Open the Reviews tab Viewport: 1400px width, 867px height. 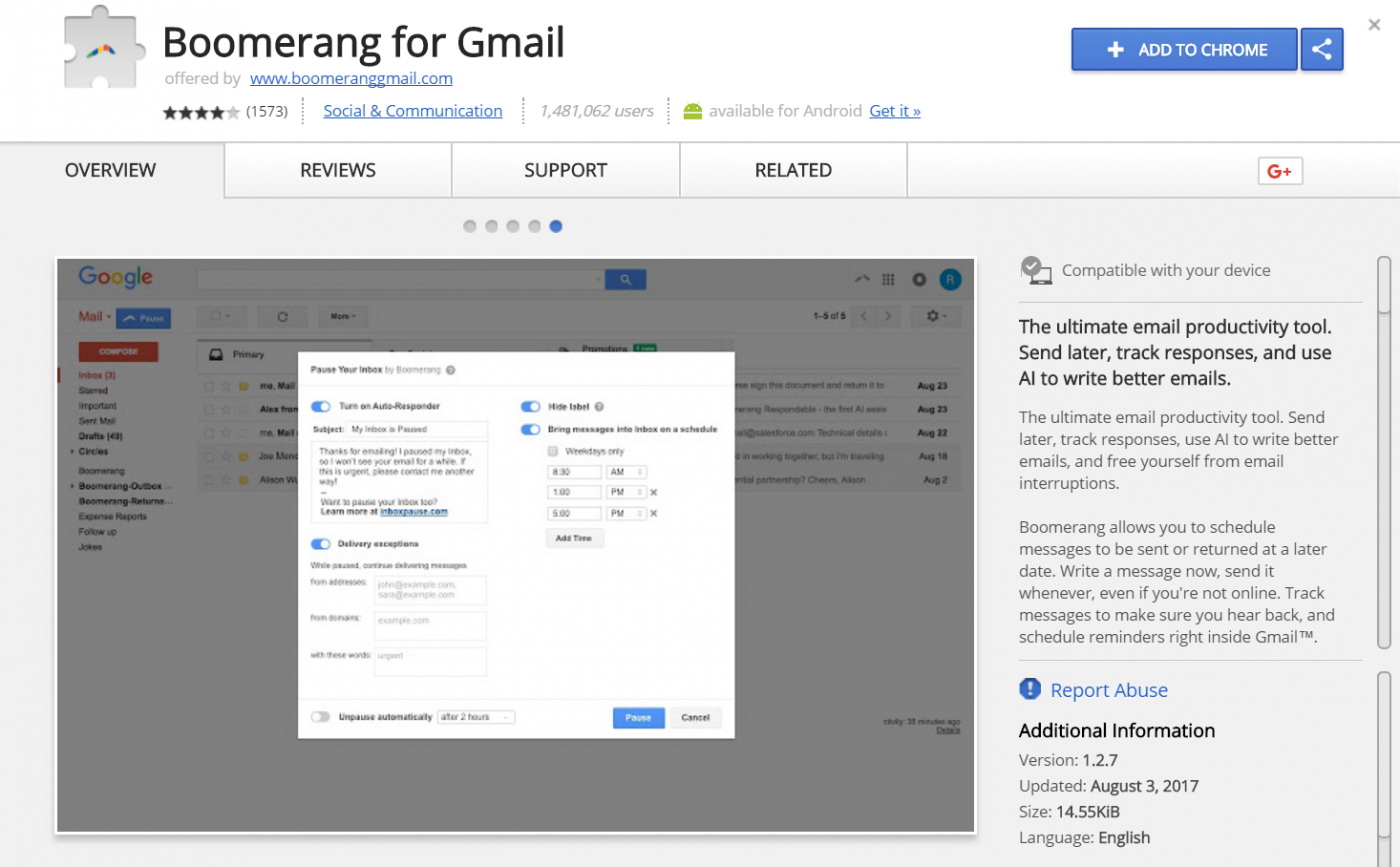[x=338, y=170]
